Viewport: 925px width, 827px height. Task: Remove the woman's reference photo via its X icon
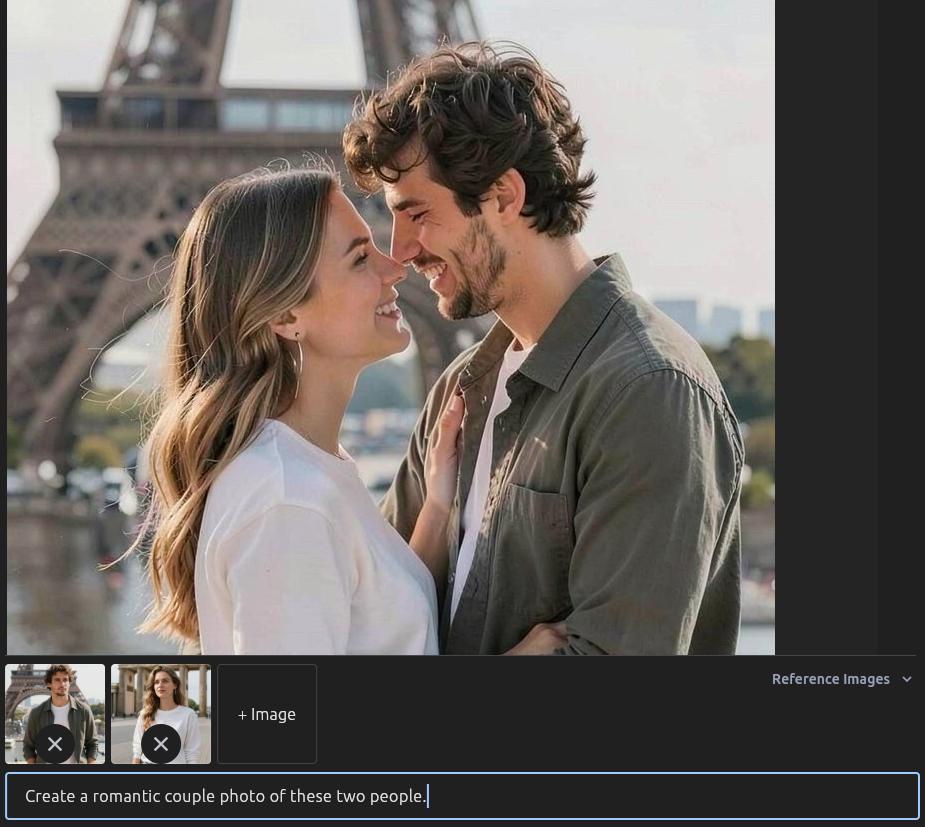[161, 744]
